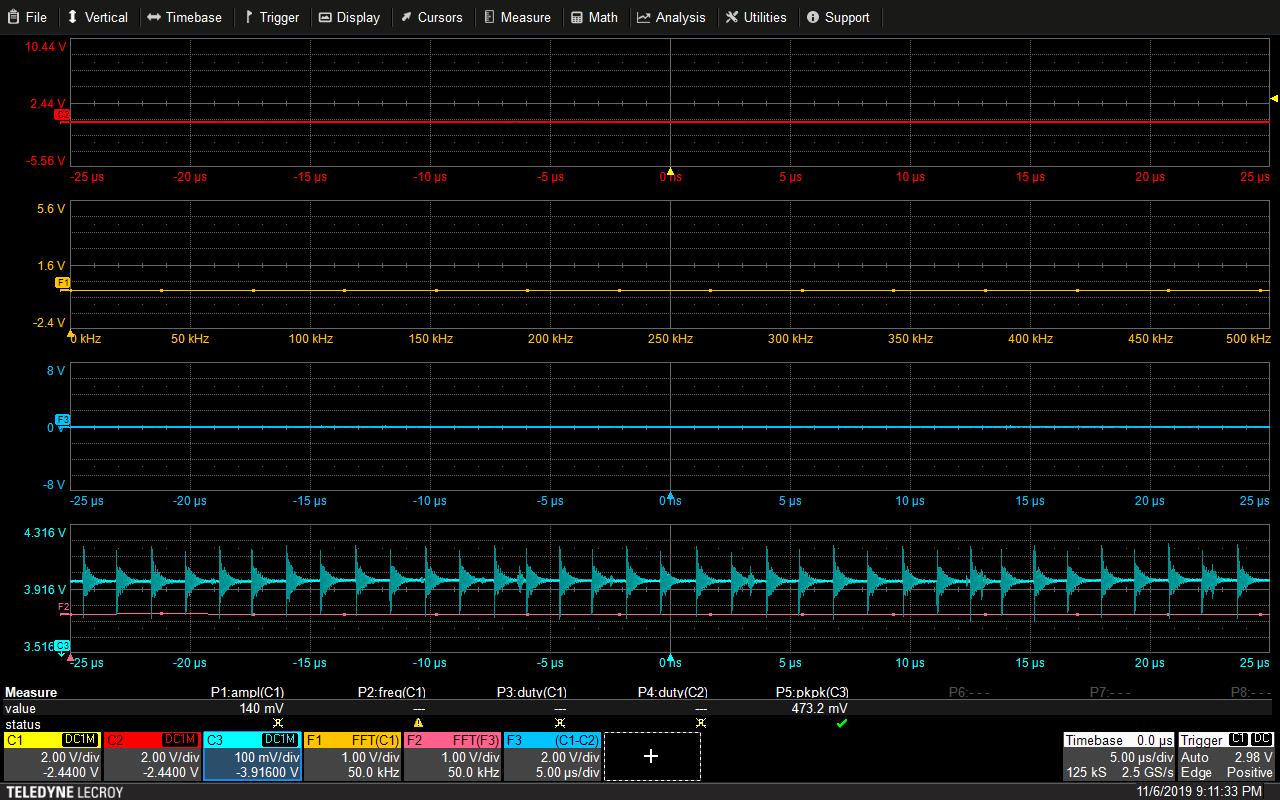Viewport: 1280px width, 800px height.
Task: Click the C3 ground marker icon on bottom grid
Action: pyautogui.click(x=62, y=646)
